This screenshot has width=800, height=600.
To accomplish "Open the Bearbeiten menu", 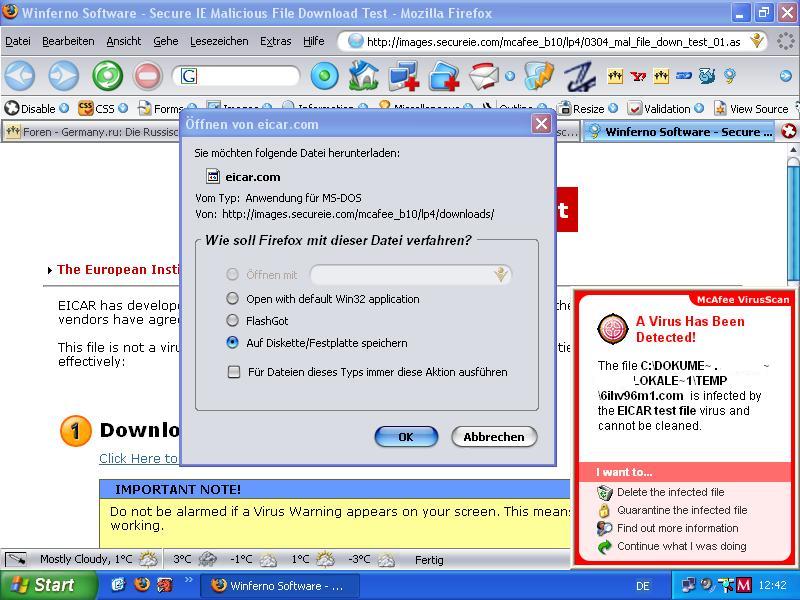I will click(68, 41).
